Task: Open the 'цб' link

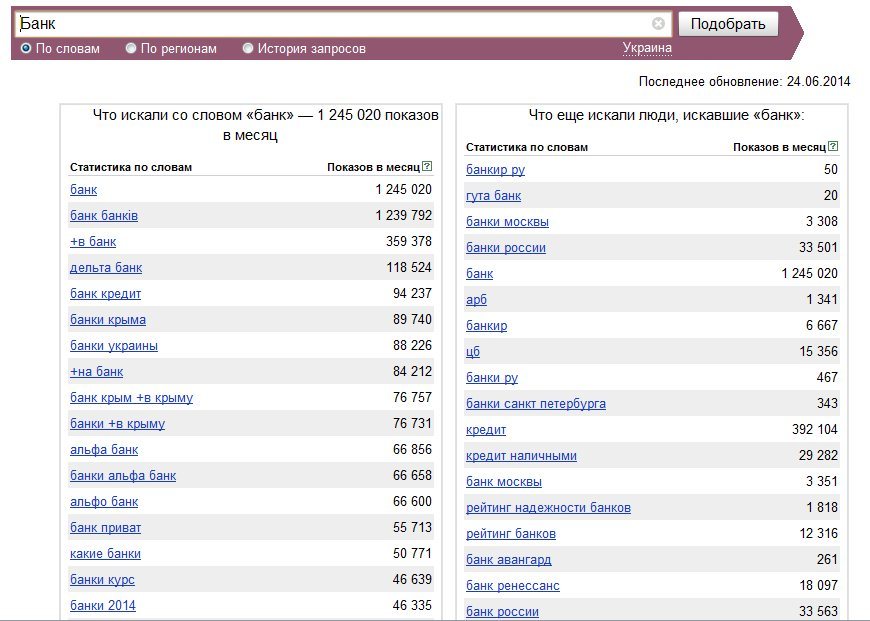Action: (x=473, y=352)
